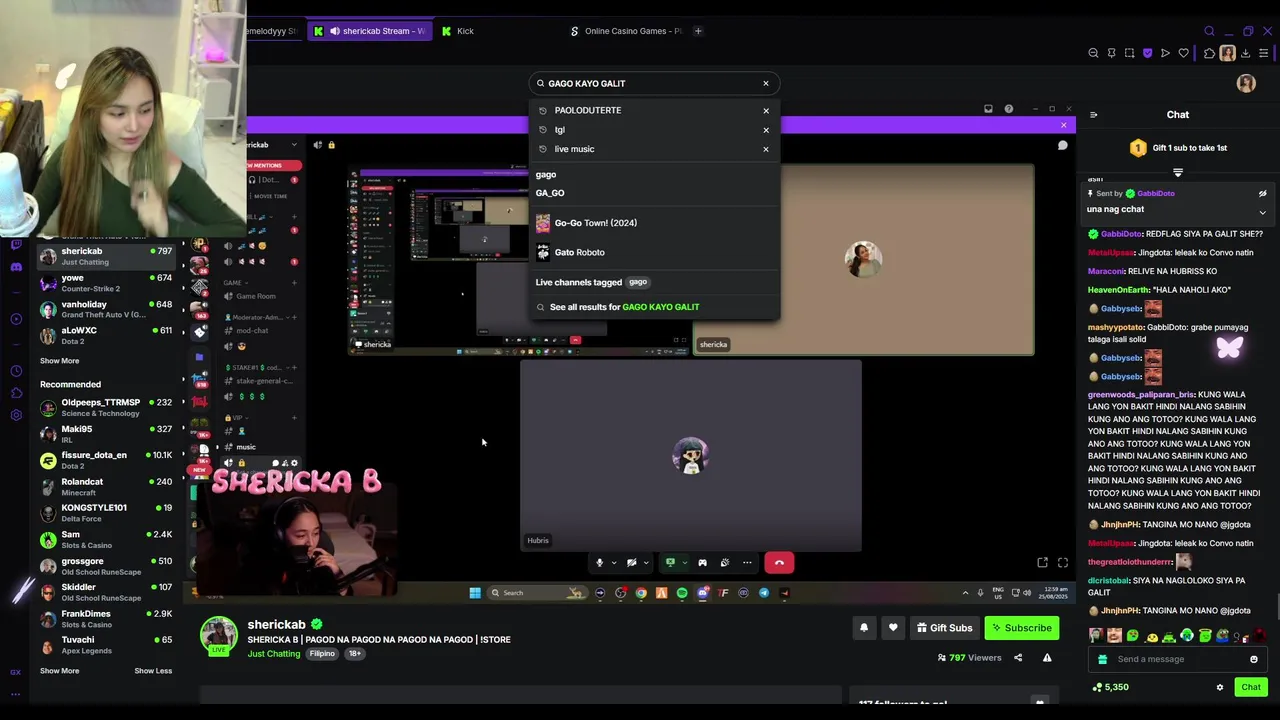This screenshot has height=720, width=1280.
Task: Open Twitch in the Opera GX sidebar
Action: click(x=16, y=244)
